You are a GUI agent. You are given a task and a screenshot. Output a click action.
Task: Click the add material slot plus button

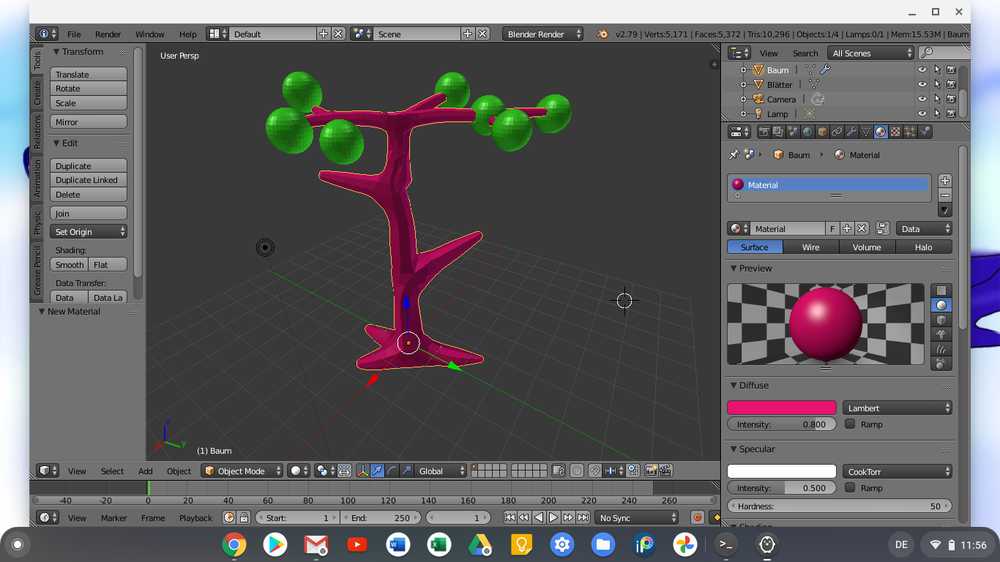coord(945,181)
